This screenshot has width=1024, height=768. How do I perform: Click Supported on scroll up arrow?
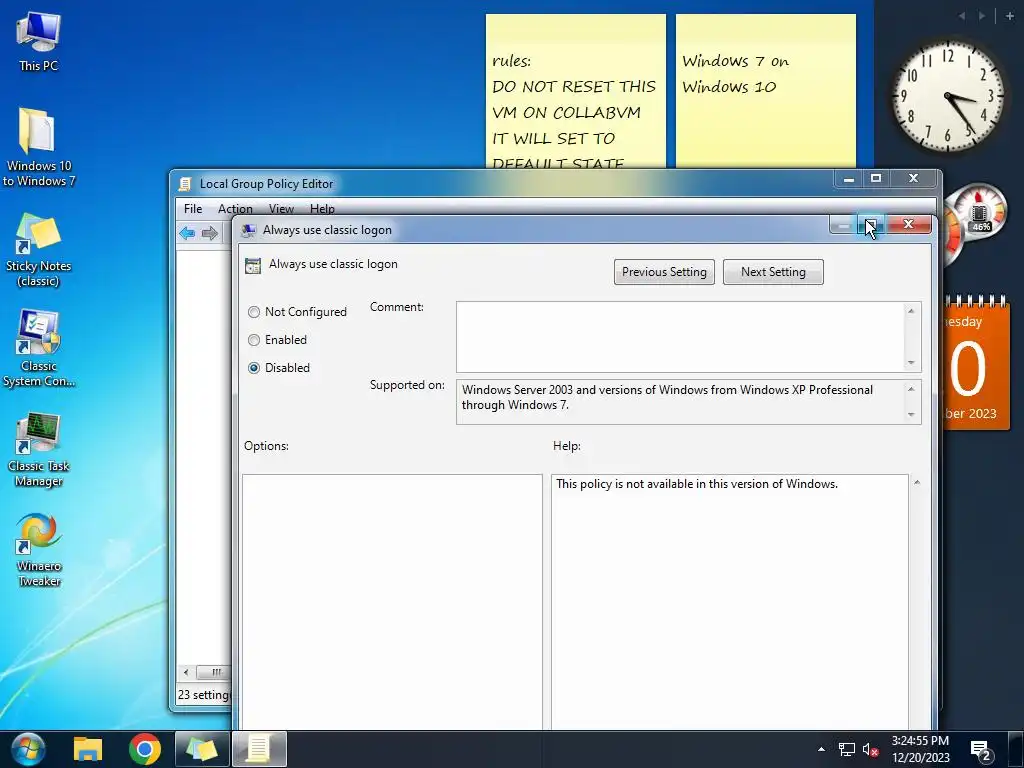911,389
